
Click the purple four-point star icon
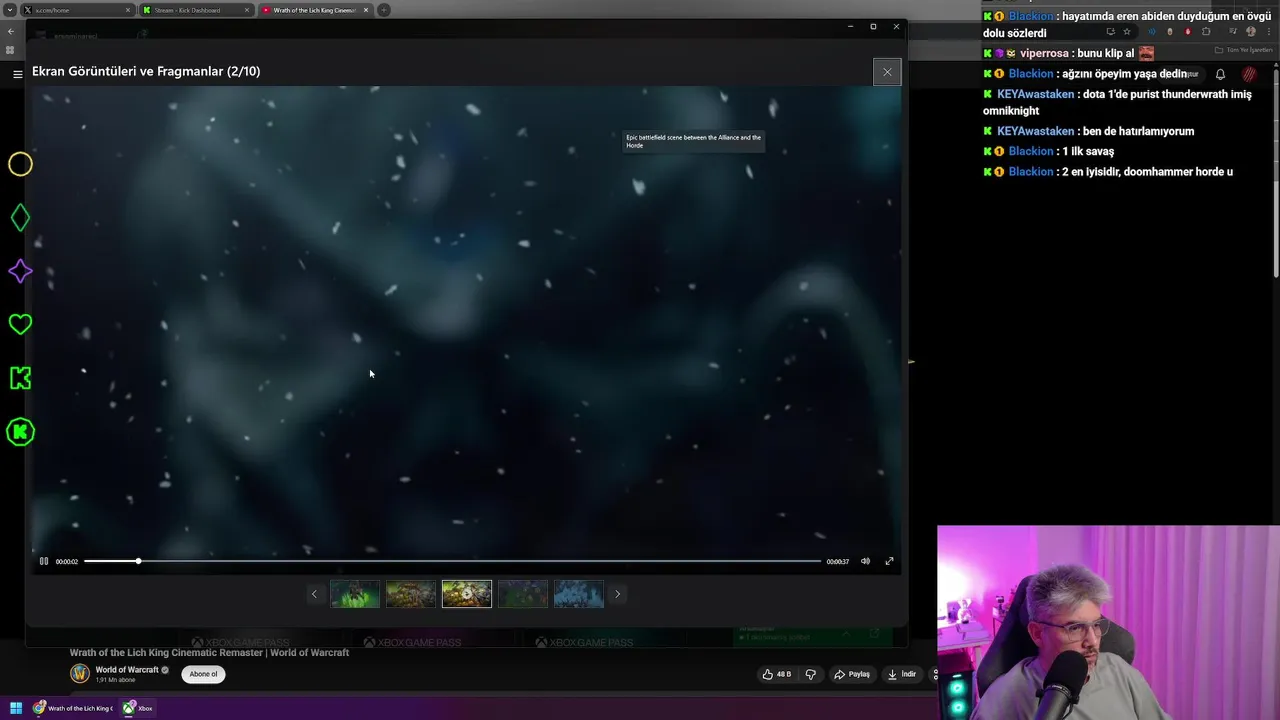[x=20, y=271]
